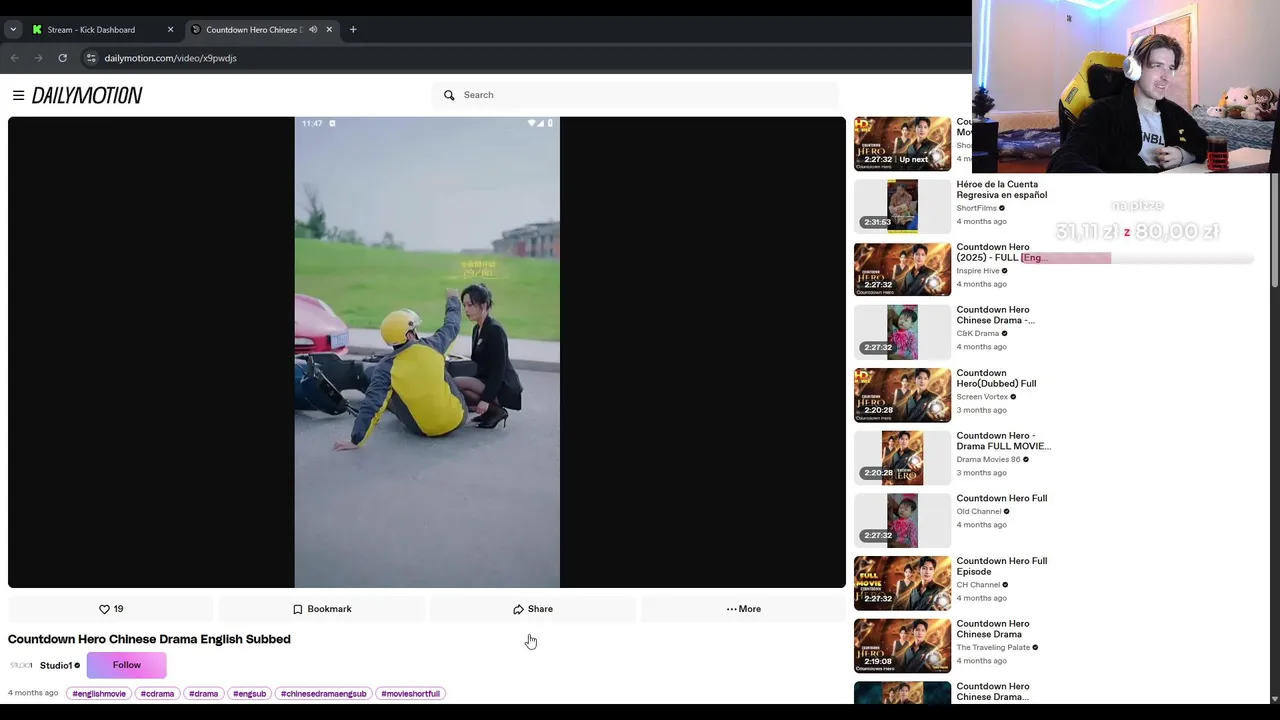Go forward in browser history
Image resolution: width=1280 pixels, height=720 pixels.
pos(39,58)
